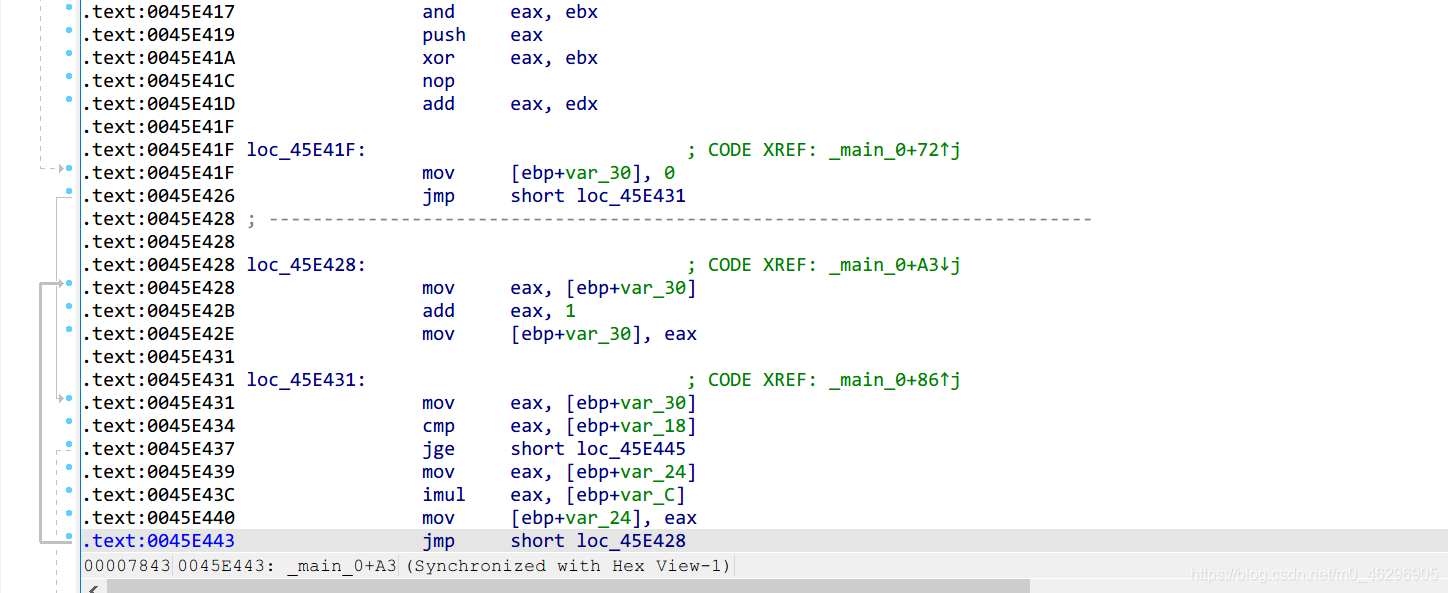Toggle breakpoint dot beside jge short loc_45E445
The image size is (1448, 593).
click(x=69, y=446)
